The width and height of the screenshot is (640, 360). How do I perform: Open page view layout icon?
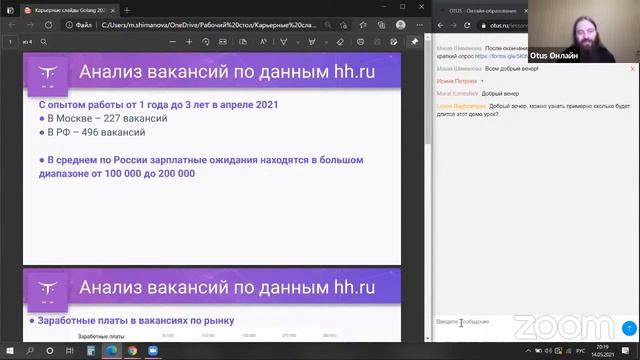243,42
